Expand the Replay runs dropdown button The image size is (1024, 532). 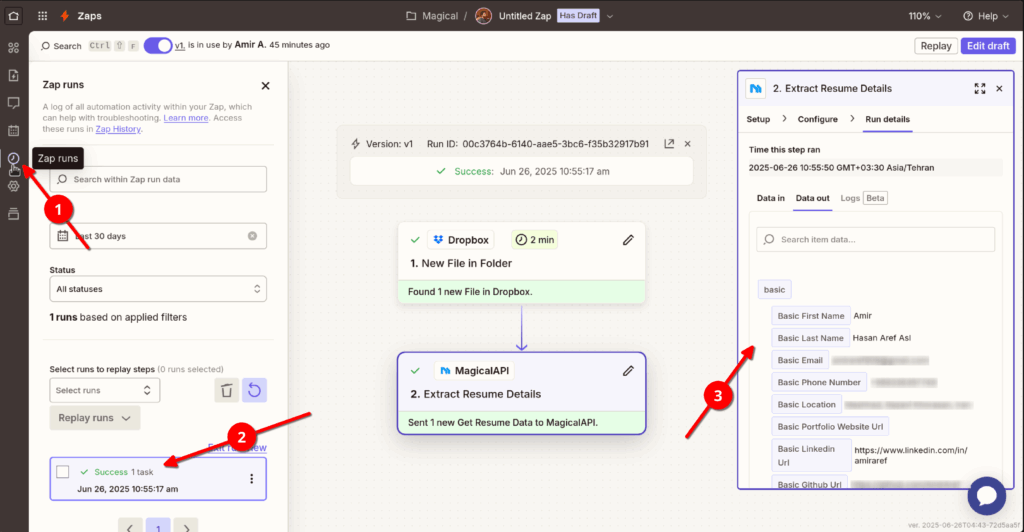(95, 418)
